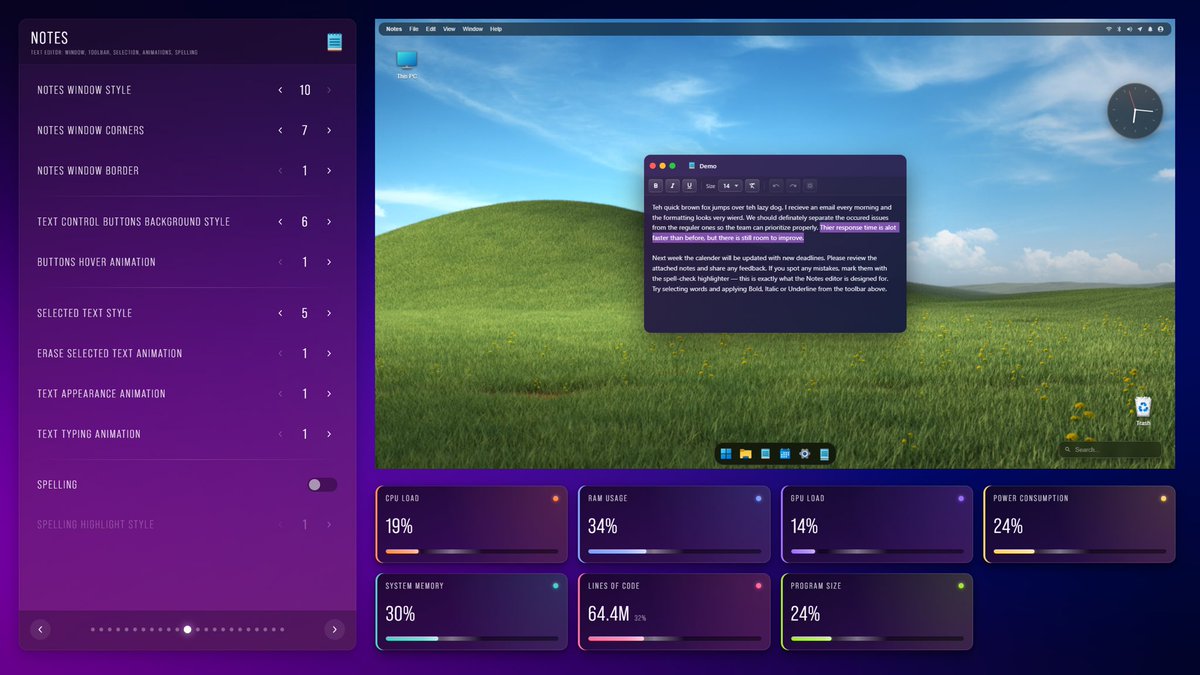Image resolution: width=1200 pixels, height=675 pixels.
Task: Open the View menu
Action: coord(449,29)
